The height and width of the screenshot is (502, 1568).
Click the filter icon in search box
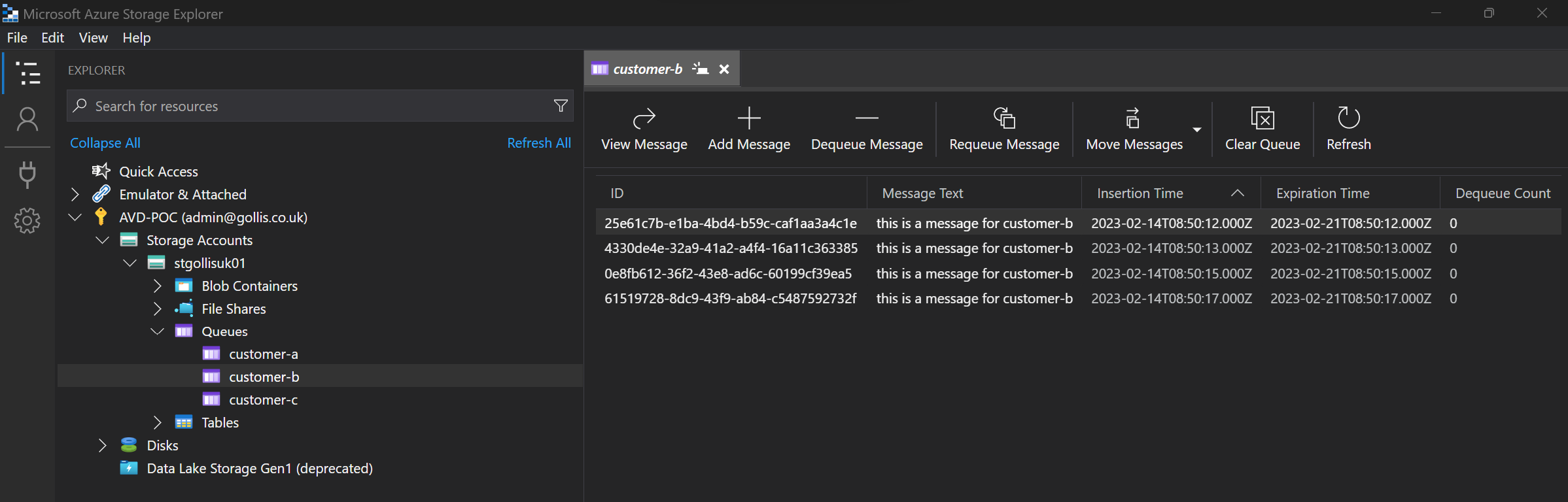(561, 106)
